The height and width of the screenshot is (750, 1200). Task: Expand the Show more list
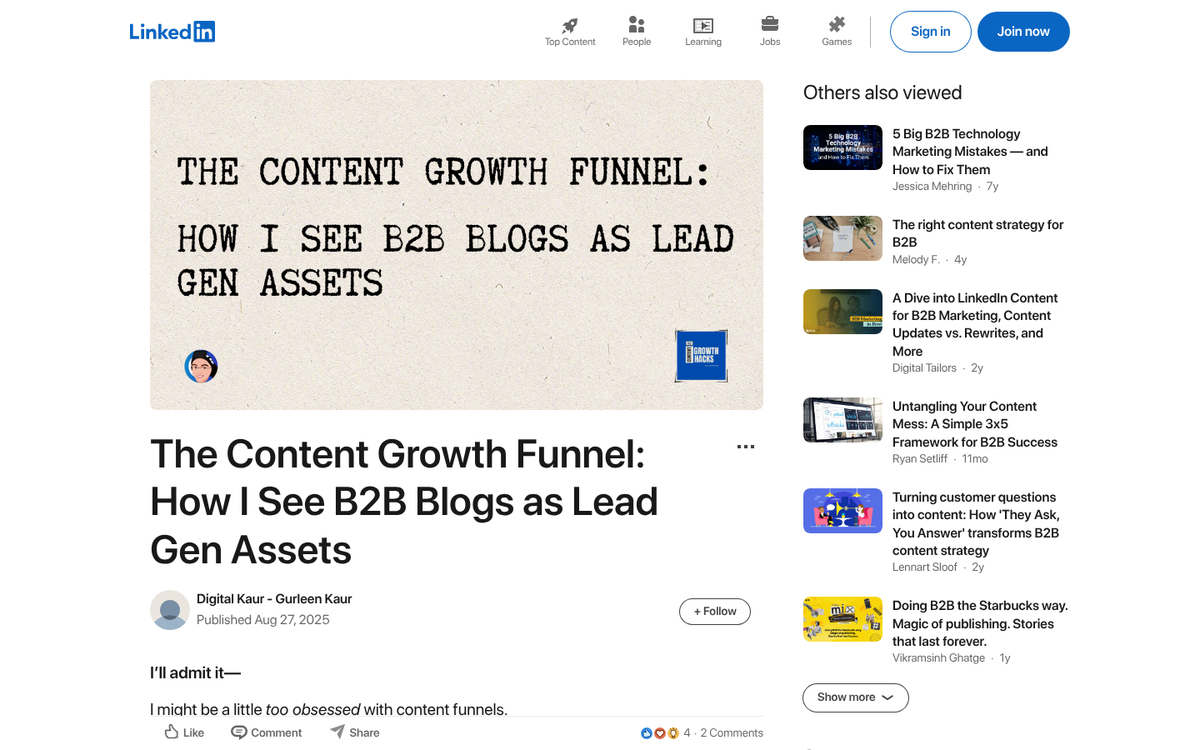(x=855, y=697)
